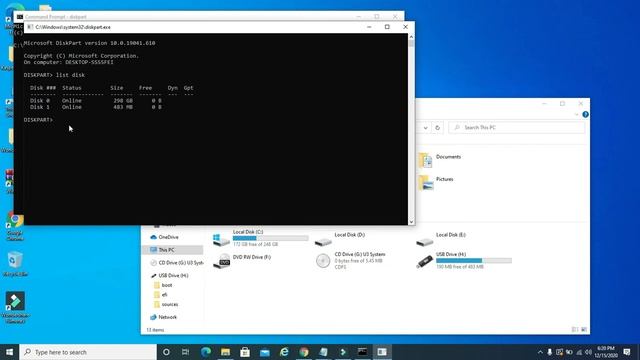
Task: Click the Command Prompt title bar icon
Action: (x=20, y=17)
